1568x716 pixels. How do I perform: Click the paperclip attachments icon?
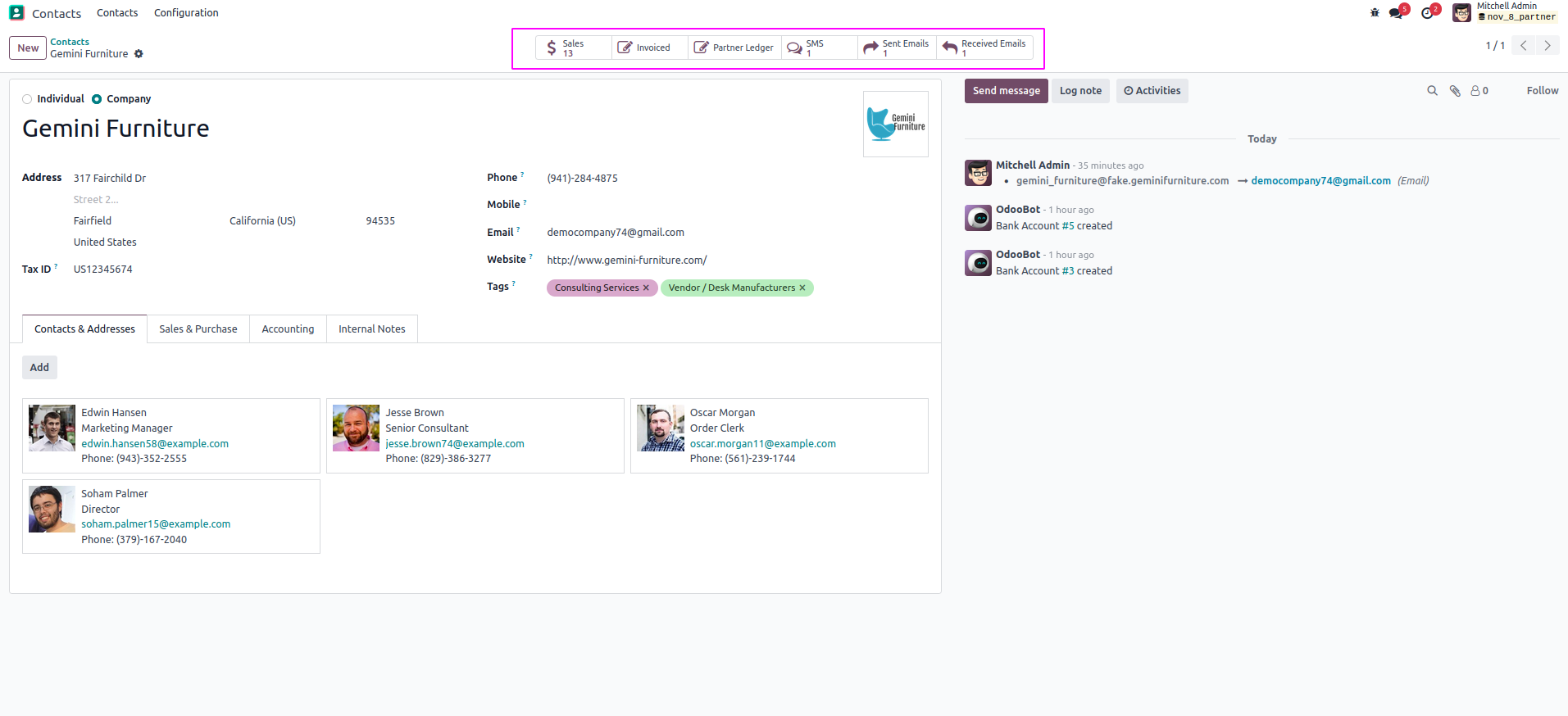click(1455, 91)
